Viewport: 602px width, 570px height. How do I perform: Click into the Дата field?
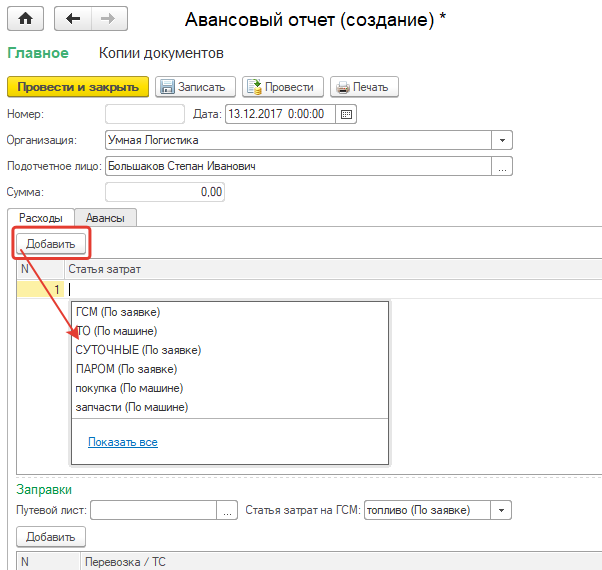(280, 114)
